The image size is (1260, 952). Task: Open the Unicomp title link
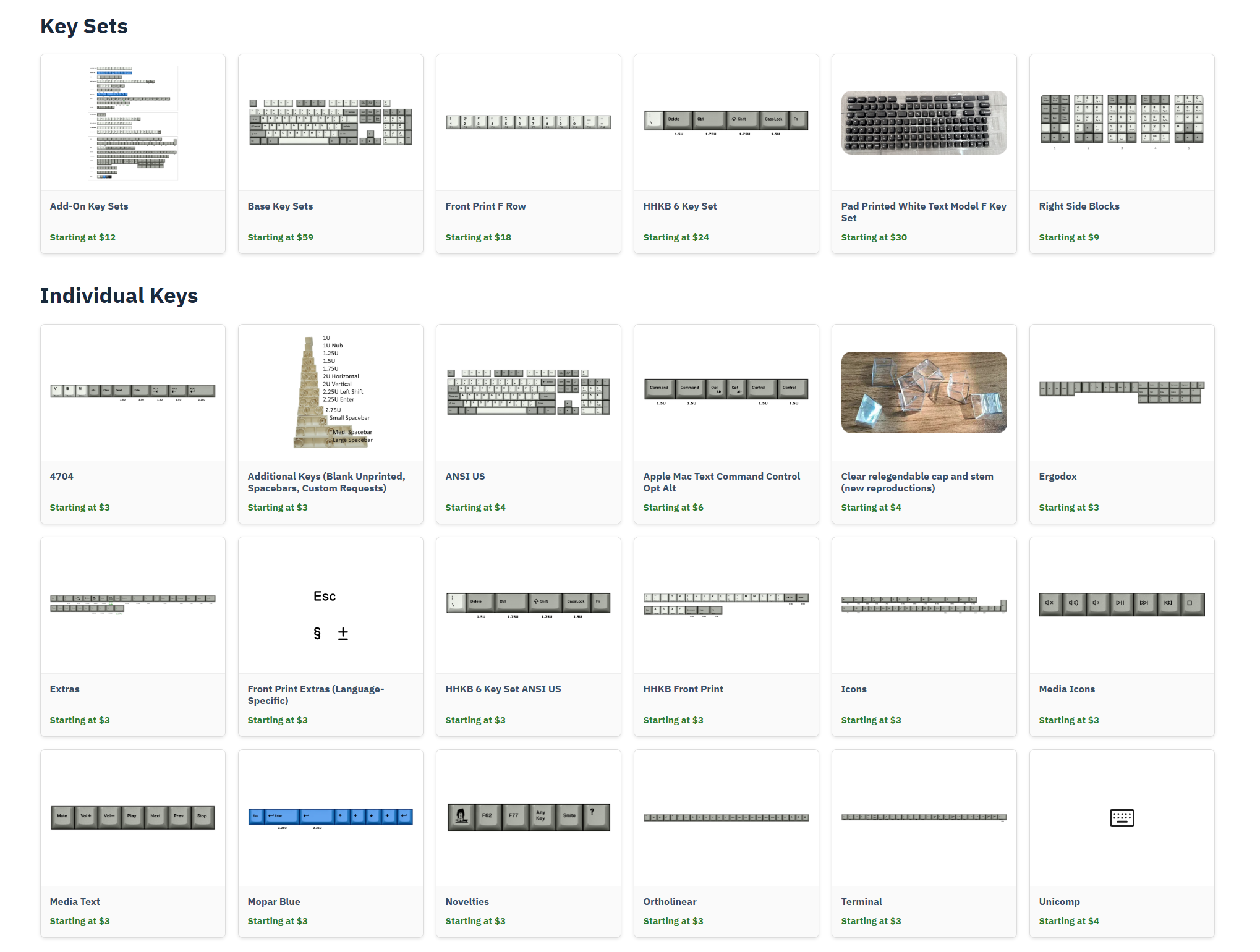point(1060,902)
